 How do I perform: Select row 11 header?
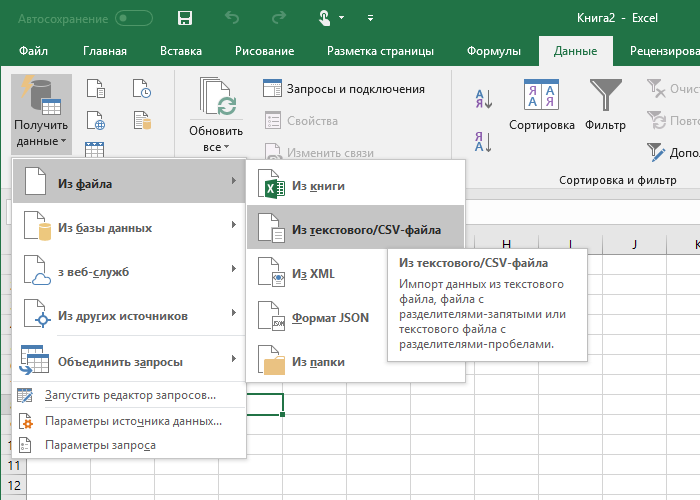(x=13, y=465)
